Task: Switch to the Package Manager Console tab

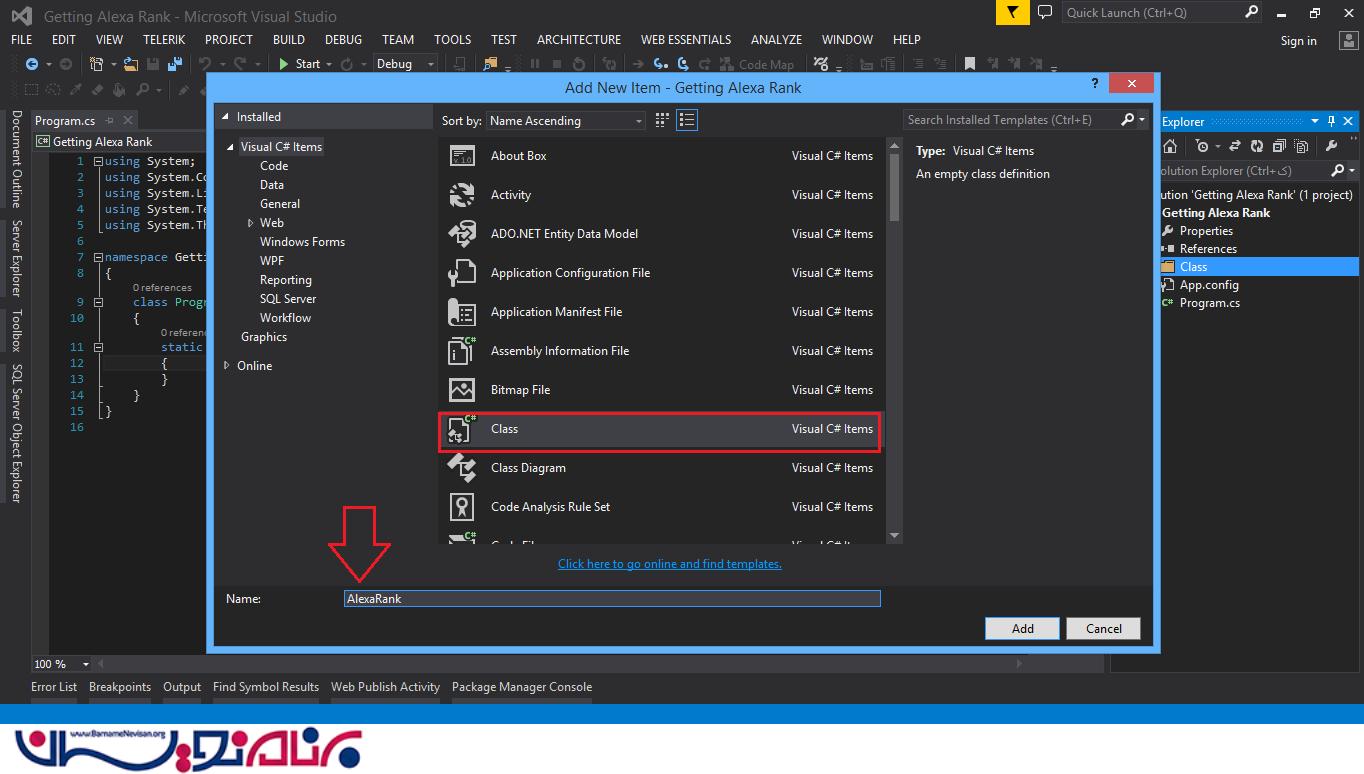Action: point(521,687)
